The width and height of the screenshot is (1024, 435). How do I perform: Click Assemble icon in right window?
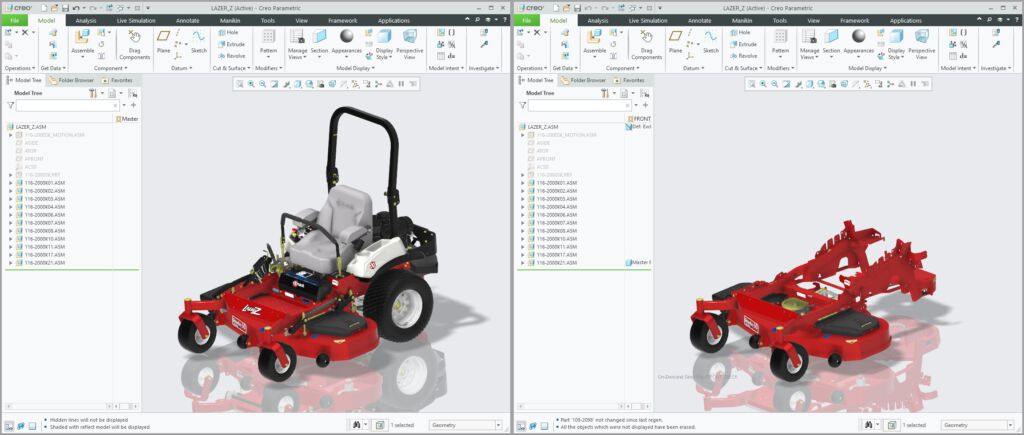click(594, 37)
